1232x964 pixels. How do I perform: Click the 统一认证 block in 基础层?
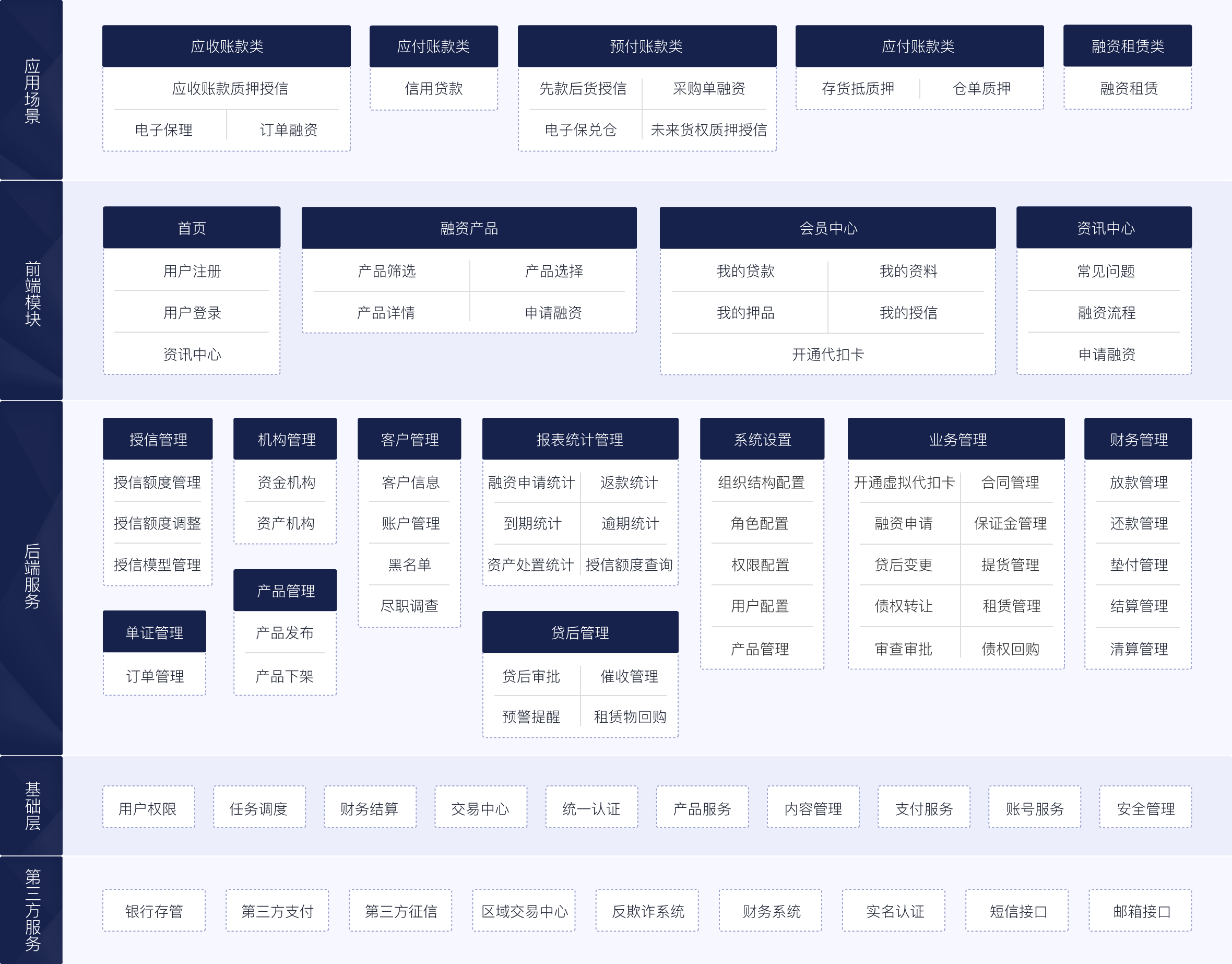coord(592,808)
